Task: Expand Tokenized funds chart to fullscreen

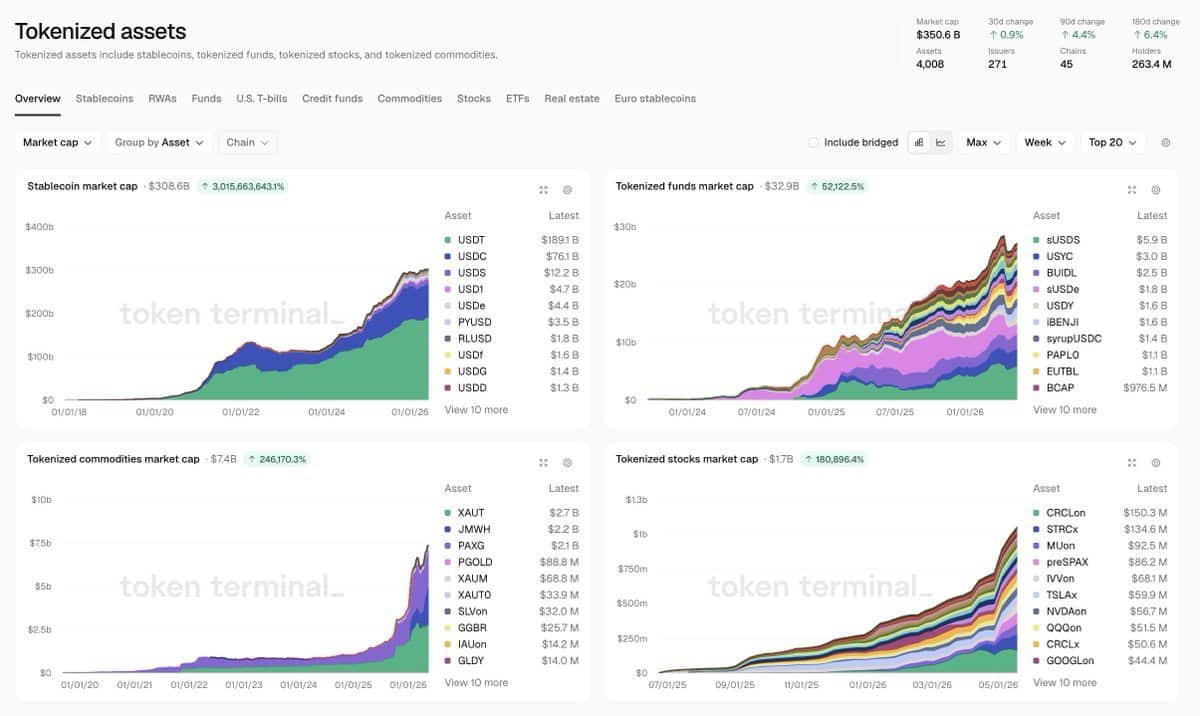Action: point(1132,189)
